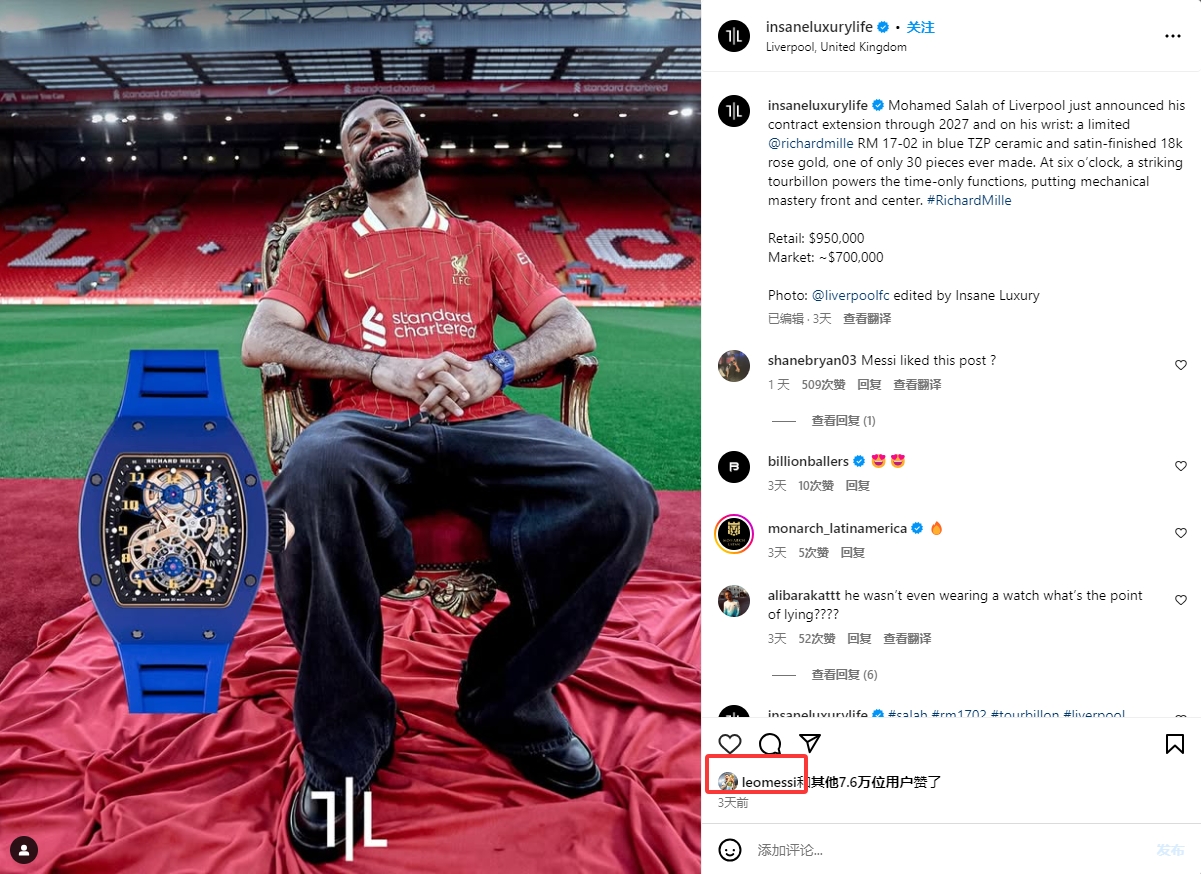This screenshot has width=1201, height=874.
Task: Expand 查看回复 (1) under shanebryan03
Action: (843, 421)
